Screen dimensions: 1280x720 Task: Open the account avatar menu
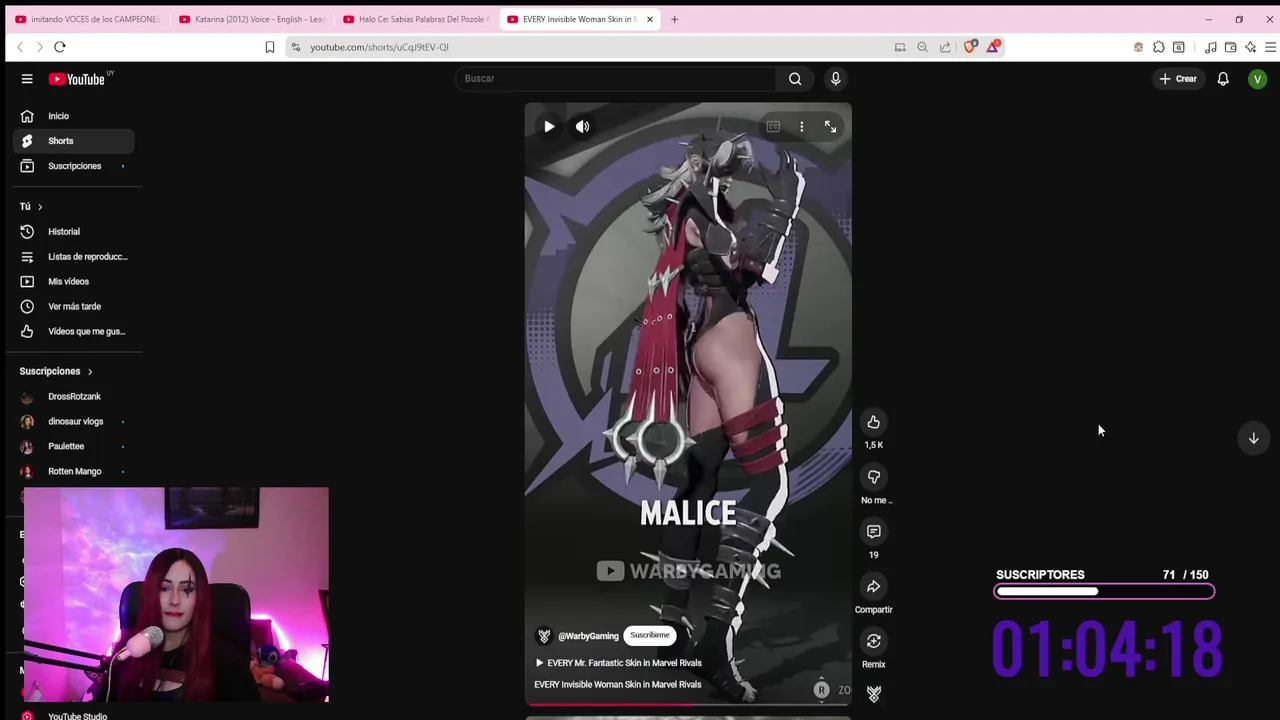click(1257, 79)
